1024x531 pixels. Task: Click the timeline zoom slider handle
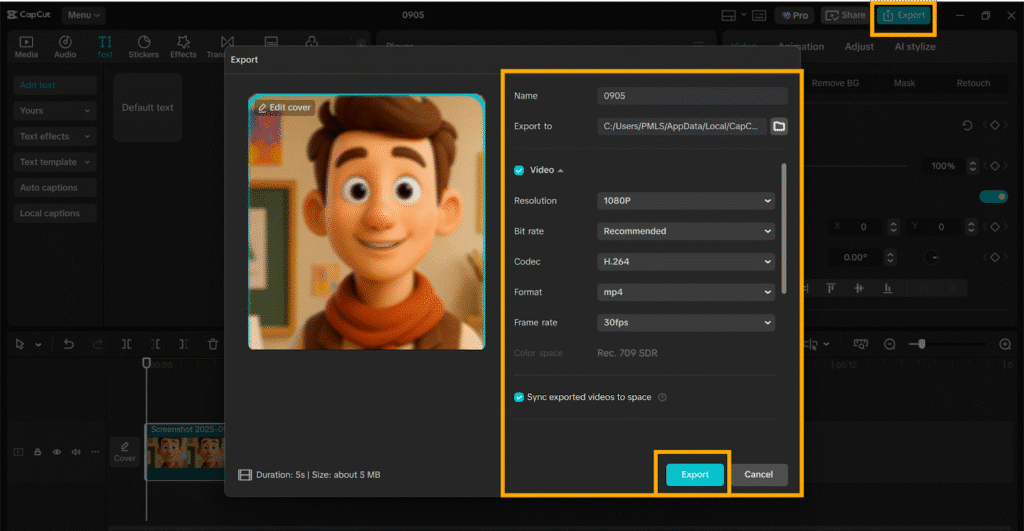(921, 344)
